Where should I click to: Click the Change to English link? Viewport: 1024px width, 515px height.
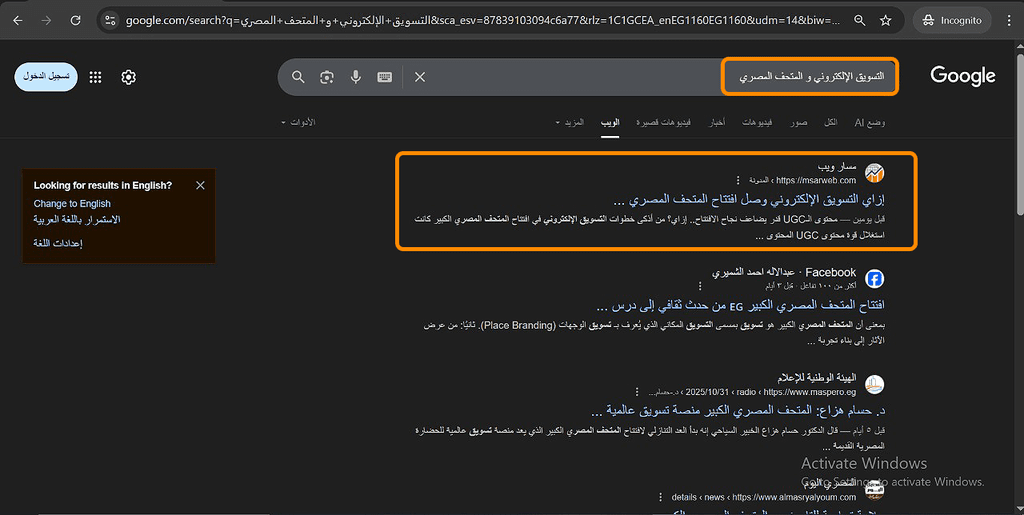72,203
